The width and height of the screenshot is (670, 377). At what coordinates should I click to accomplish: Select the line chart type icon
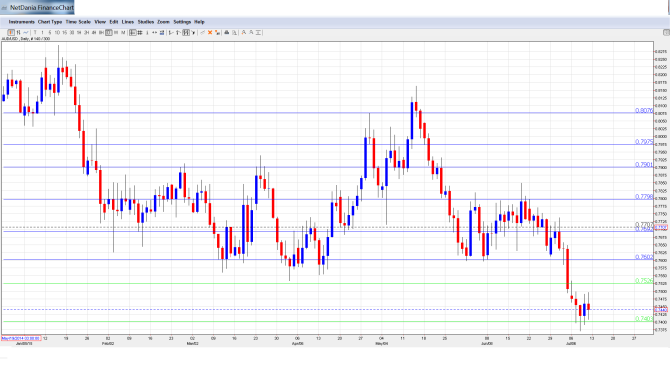coord(26,32)
